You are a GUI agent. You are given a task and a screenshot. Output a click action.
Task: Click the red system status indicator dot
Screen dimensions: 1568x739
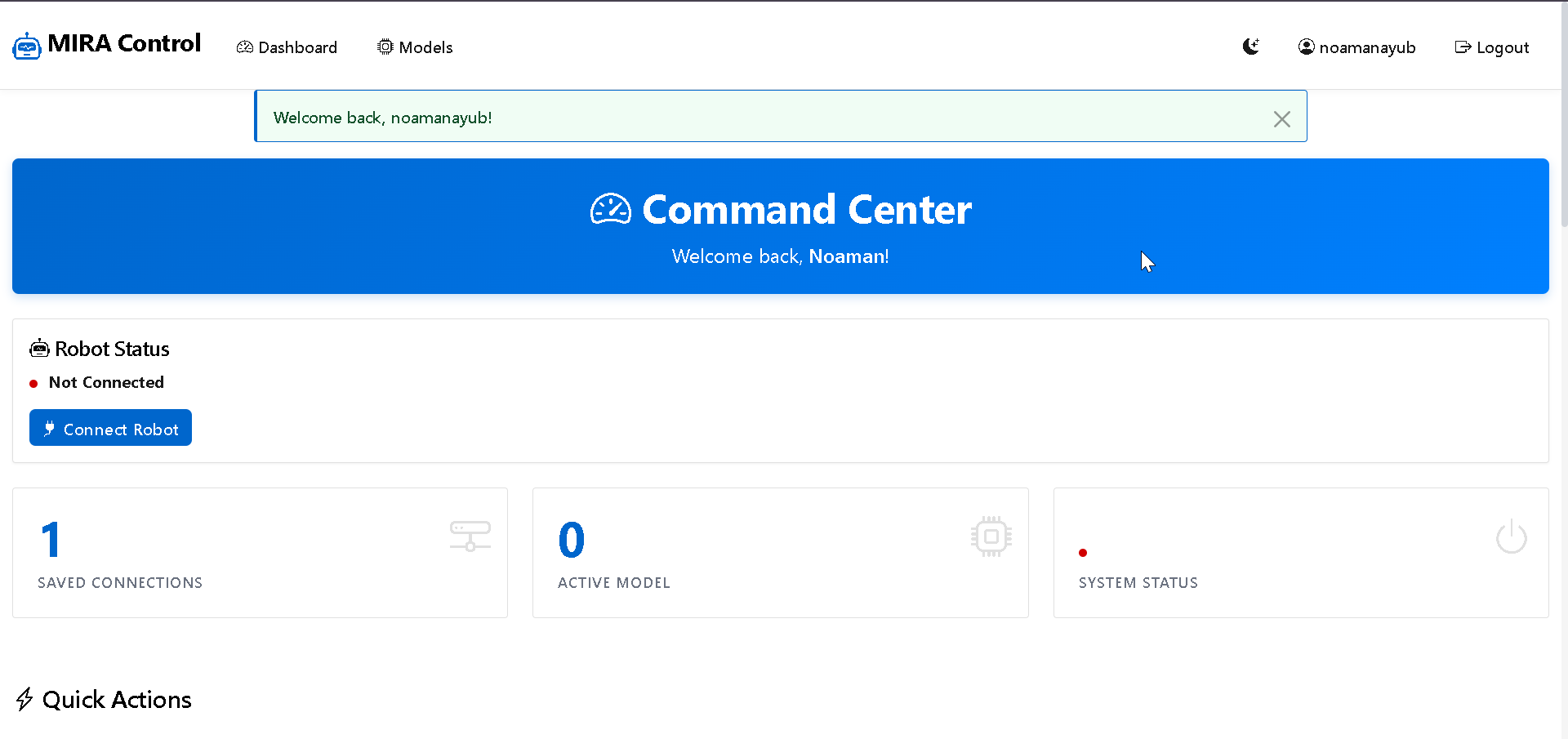(1083, 553)
